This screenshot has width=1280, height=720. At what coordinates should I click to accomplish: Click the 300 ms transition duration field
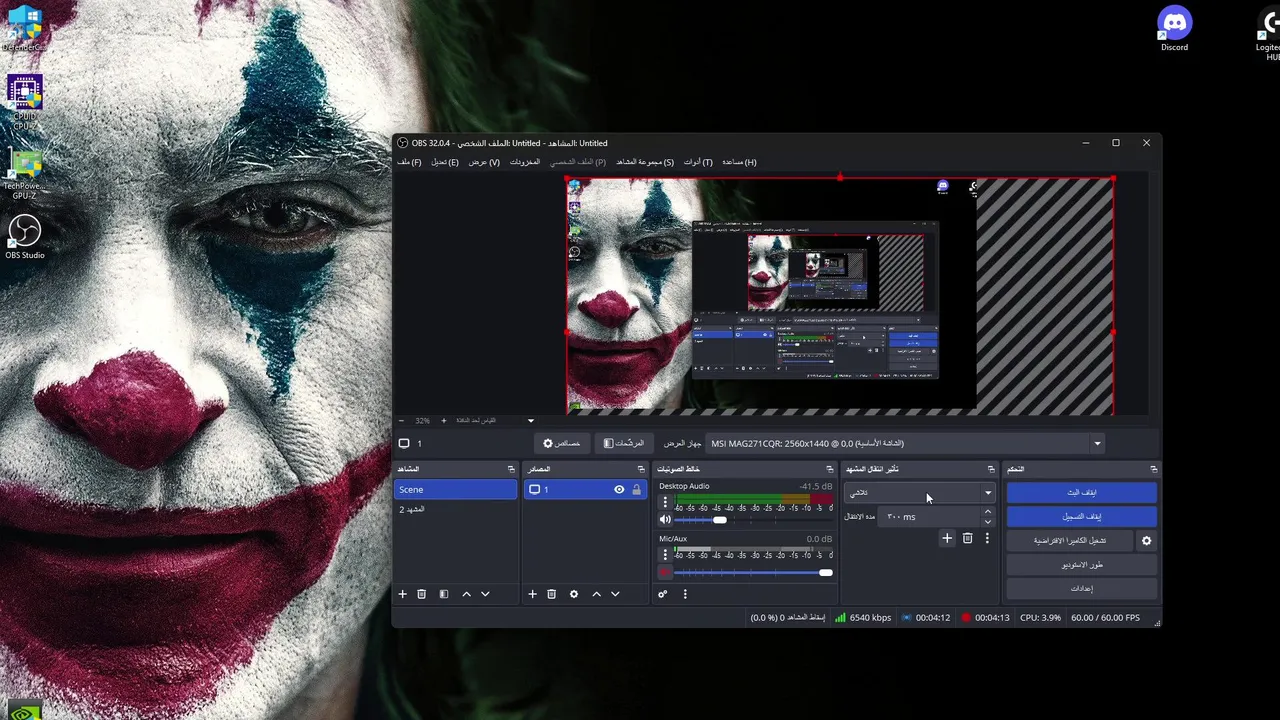[x=931, y=517]
